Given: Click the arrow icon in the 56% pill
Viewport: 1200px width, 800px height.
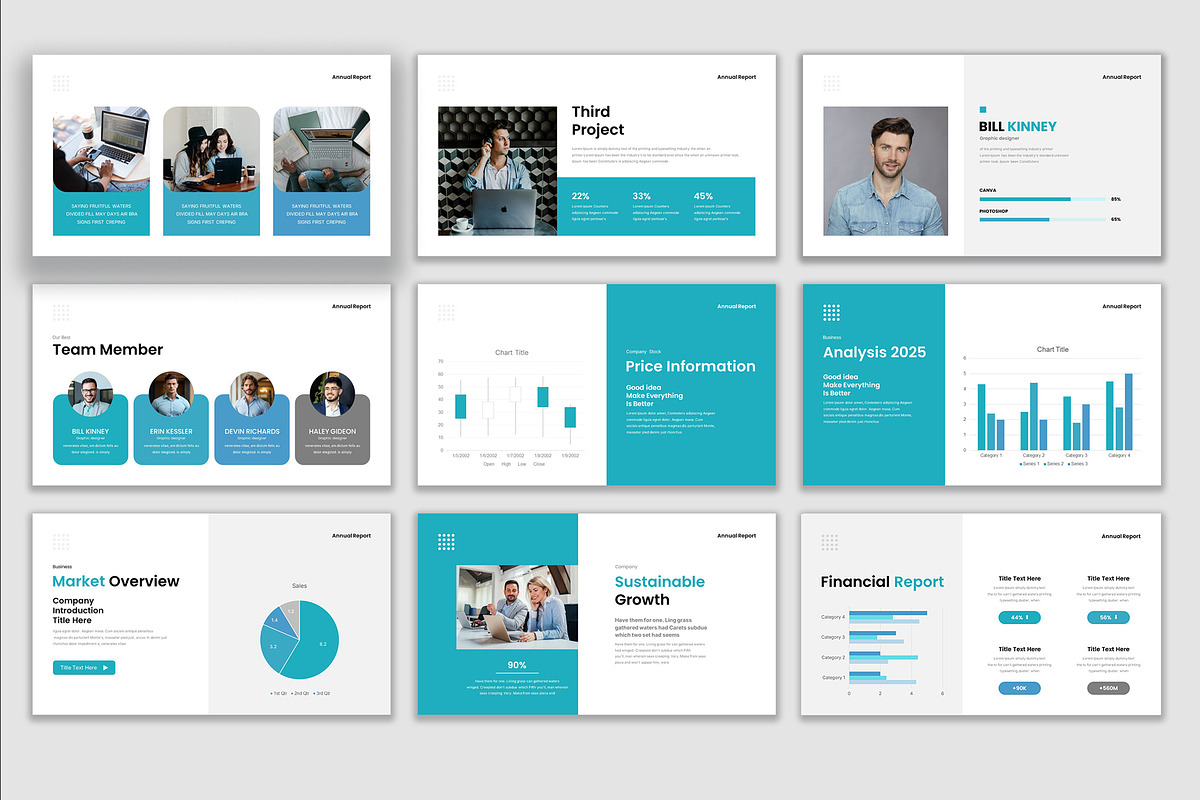Looking at the screenshot, I should pos(1118,618).
